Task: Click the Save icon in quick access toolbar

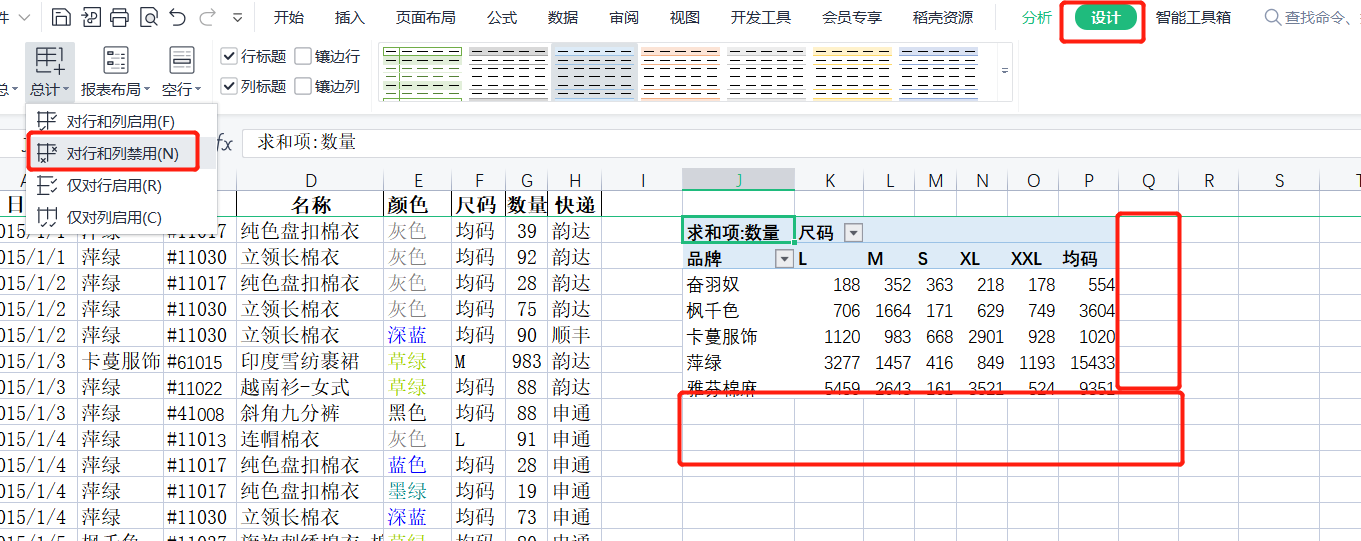Action: 61,17
